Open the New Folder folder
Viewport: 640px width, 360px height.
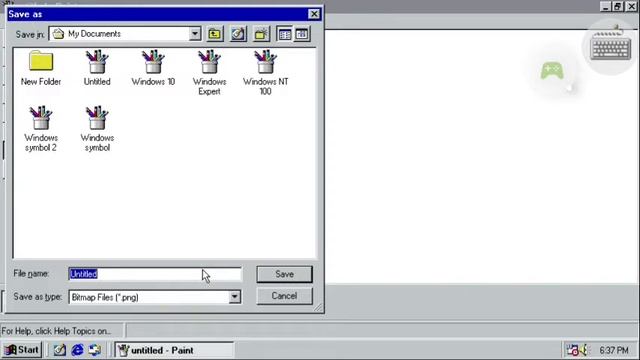tap(41, 68)
